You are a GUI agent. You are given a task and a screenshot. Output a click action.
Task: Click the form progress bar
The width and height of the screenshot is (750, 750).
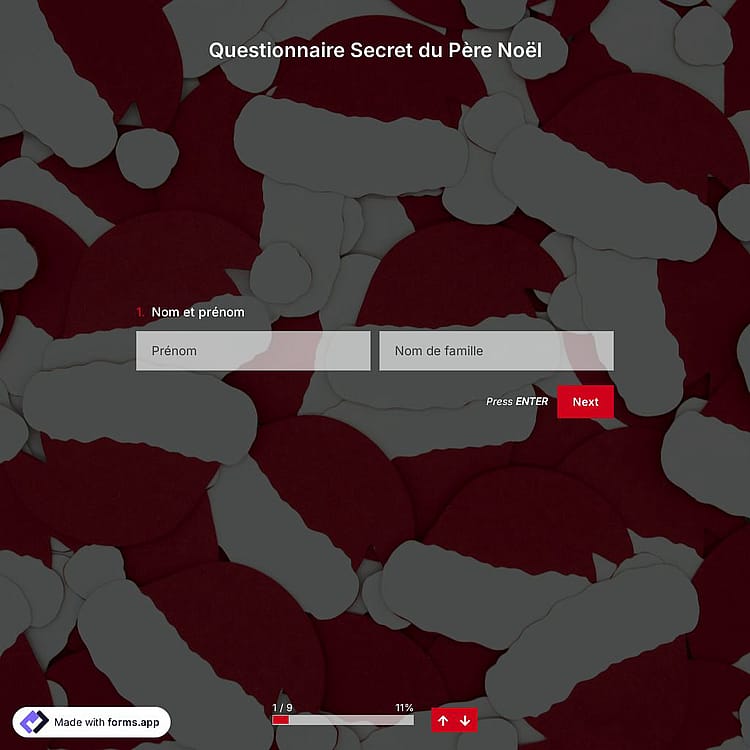click(x=343, y=720)
